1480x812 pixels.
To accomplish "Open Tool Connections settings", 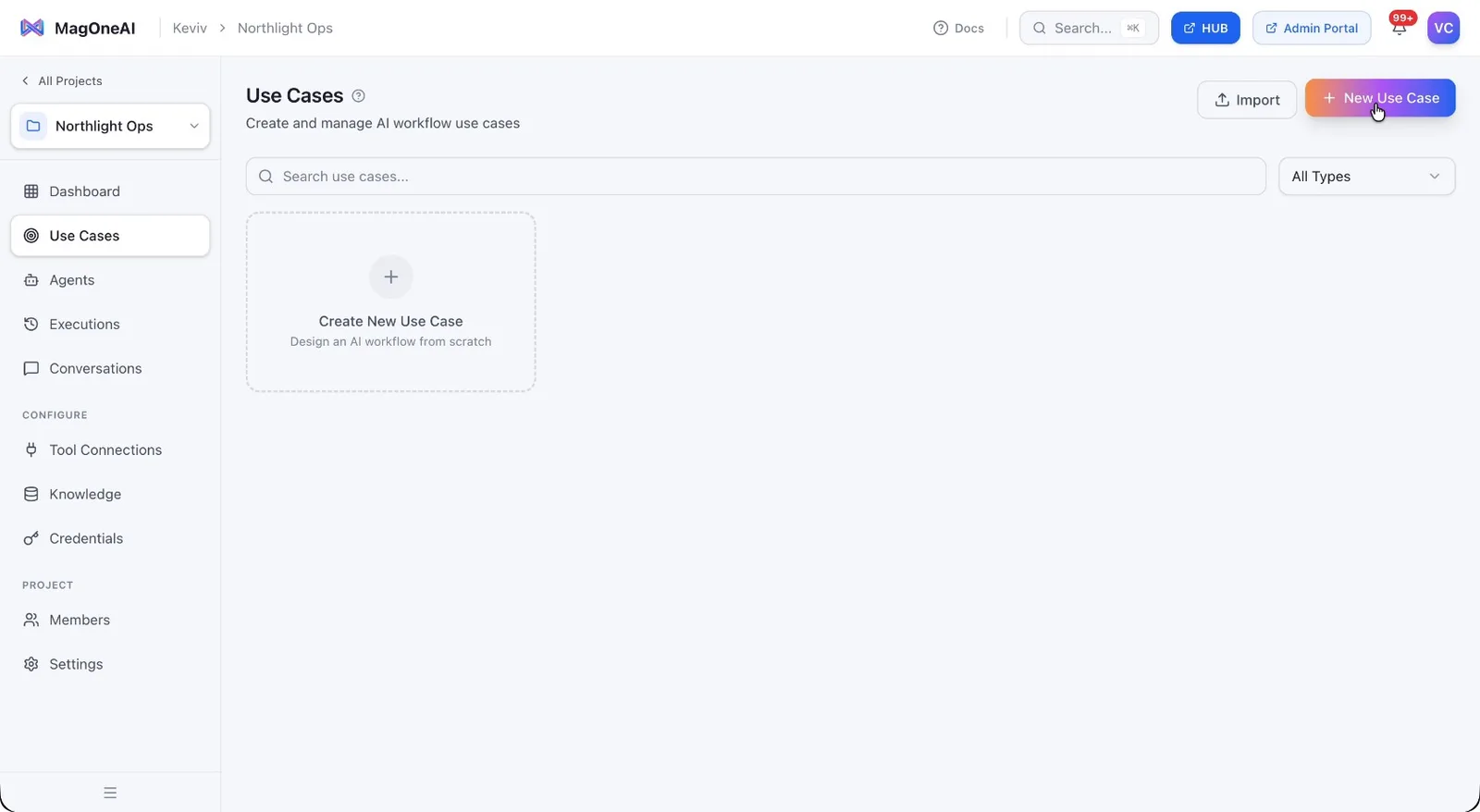I will pos(110,449).
